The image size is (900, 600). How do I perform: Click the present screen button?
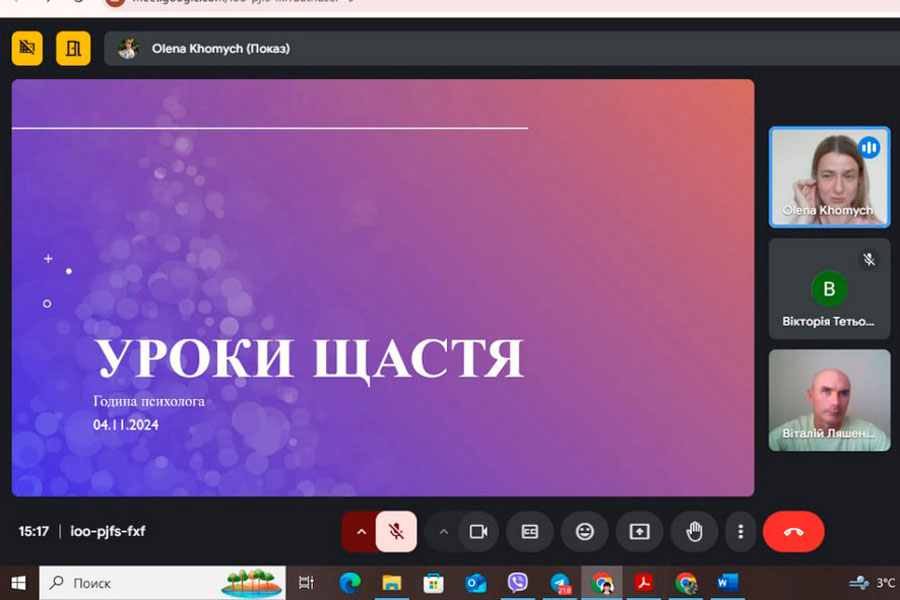click(x=639, y=532)
